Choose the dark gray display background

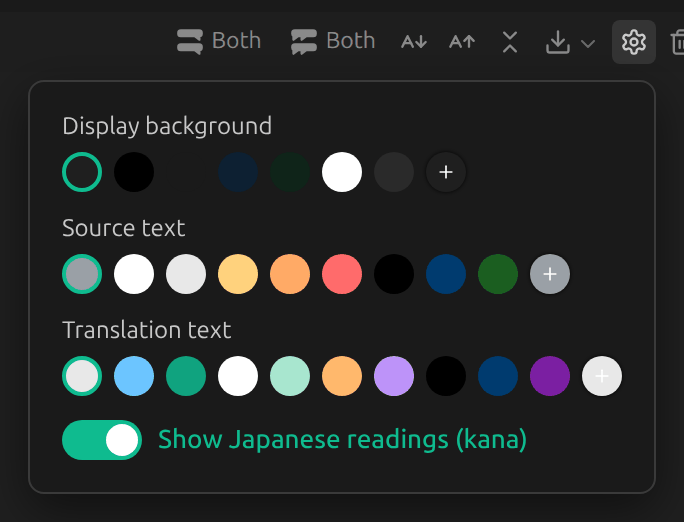(x=393, y=172)
